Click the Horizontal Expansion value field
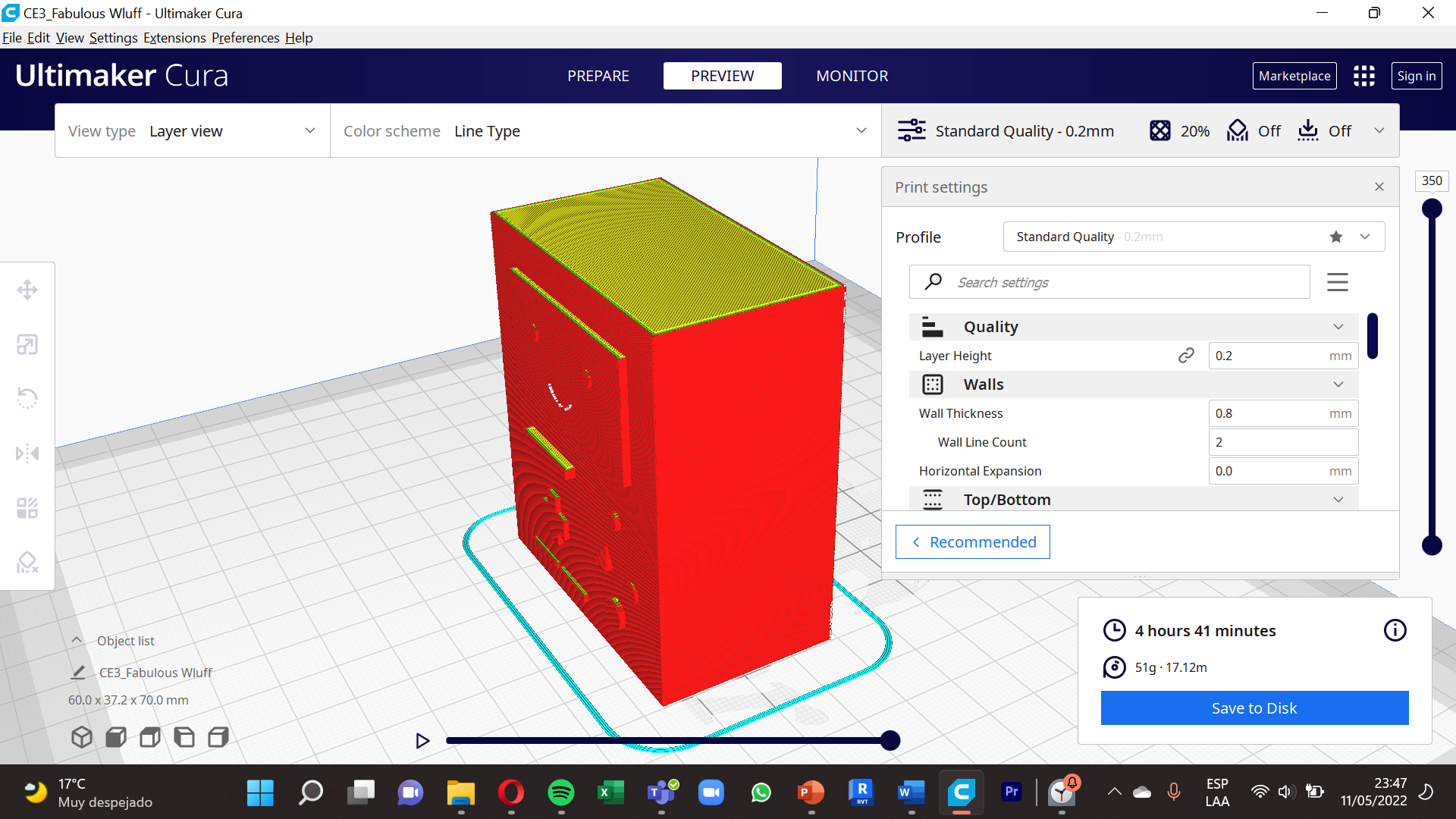This screenshot has height=819, width=1456. [x=1283, y=471]
